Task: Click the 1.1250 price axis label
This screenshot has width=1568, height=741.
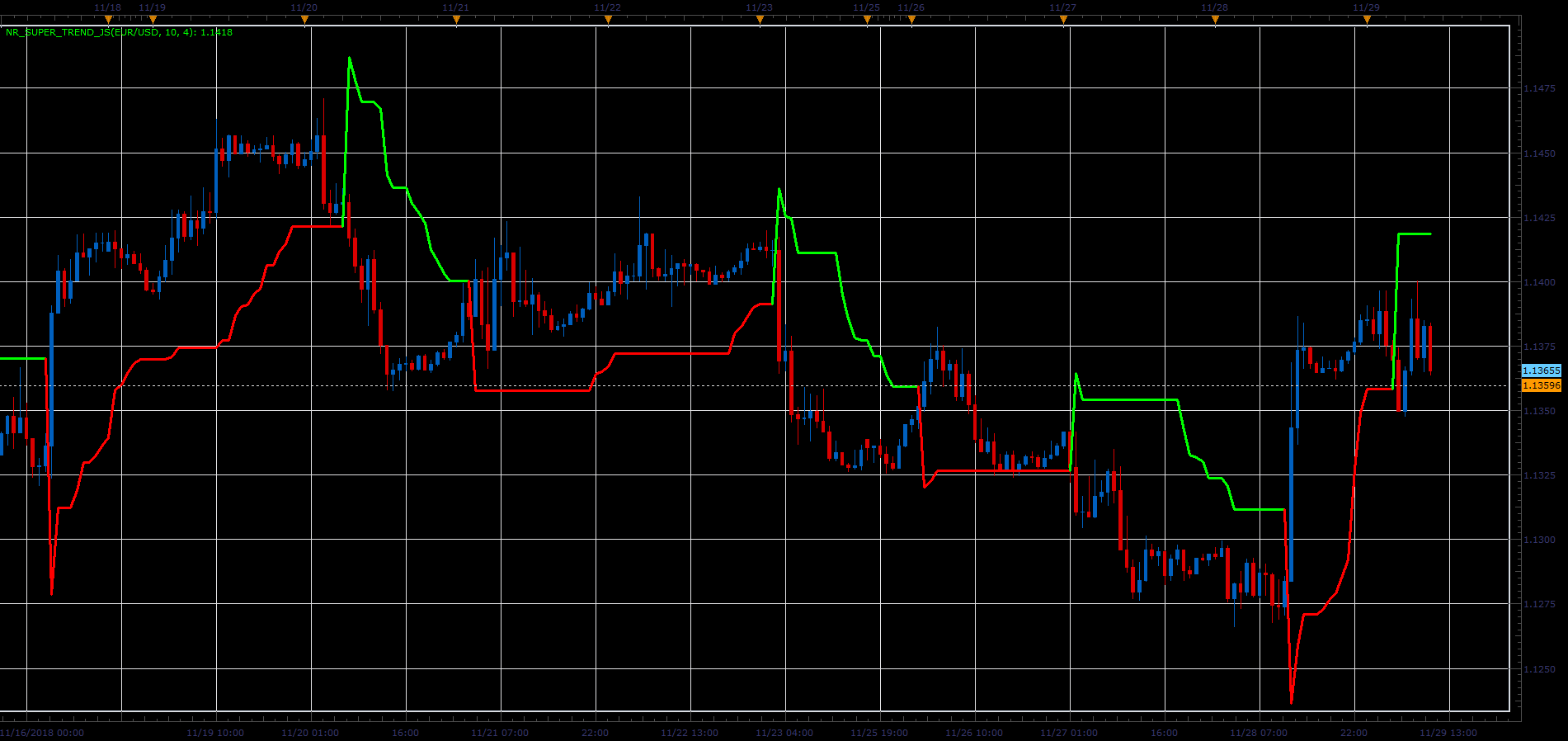Action: [x=1539, y=669]
